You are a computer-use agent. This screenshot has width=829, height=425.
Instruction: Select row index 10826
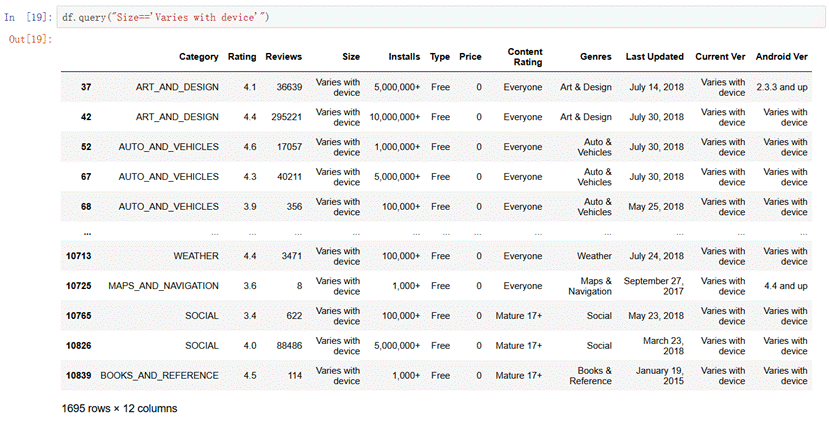(x=78, y=346)
